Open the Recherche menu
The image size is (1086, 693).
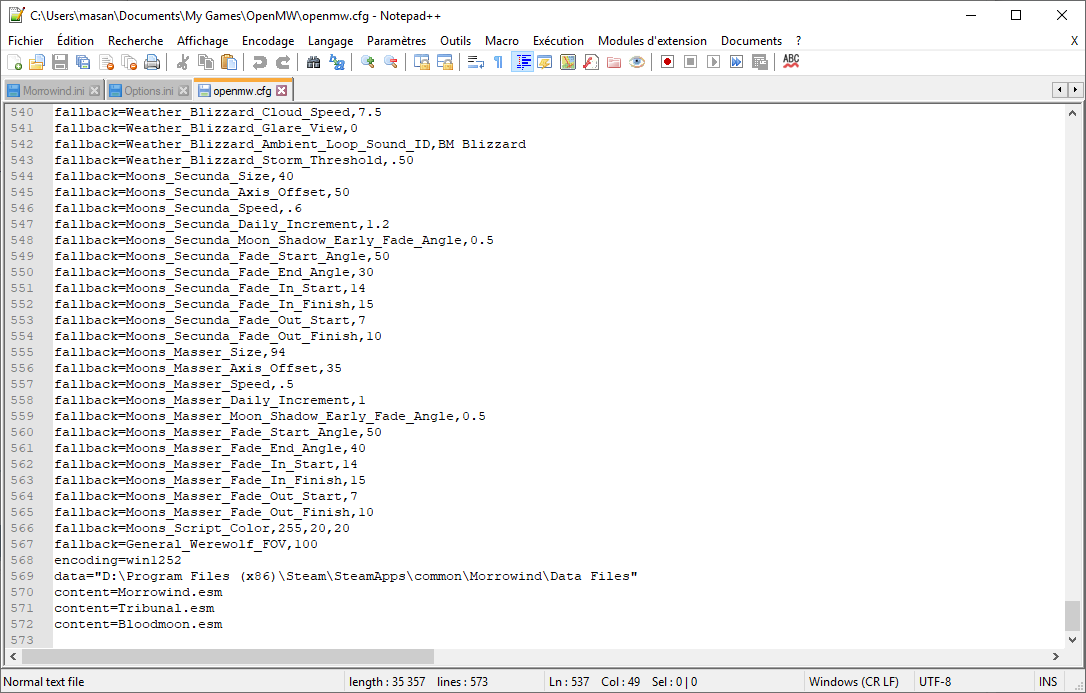[136, 41]
